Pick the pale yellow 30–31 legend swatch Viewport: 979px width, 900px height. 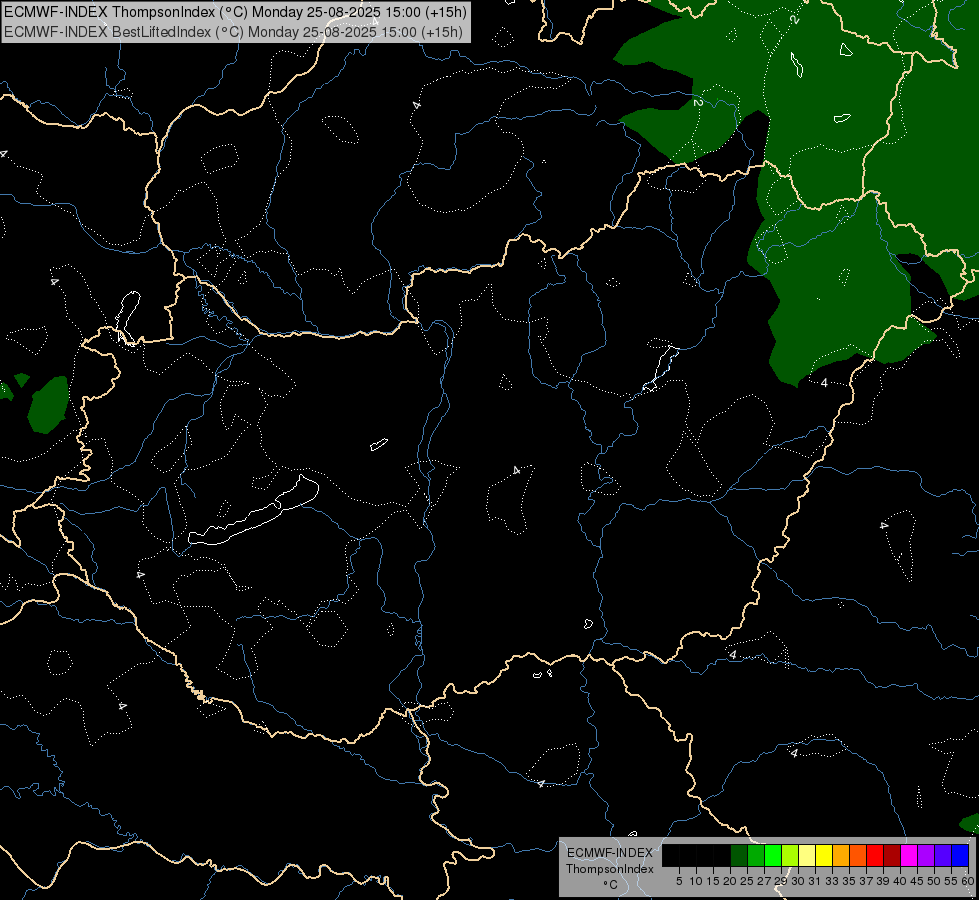(807, 855)
